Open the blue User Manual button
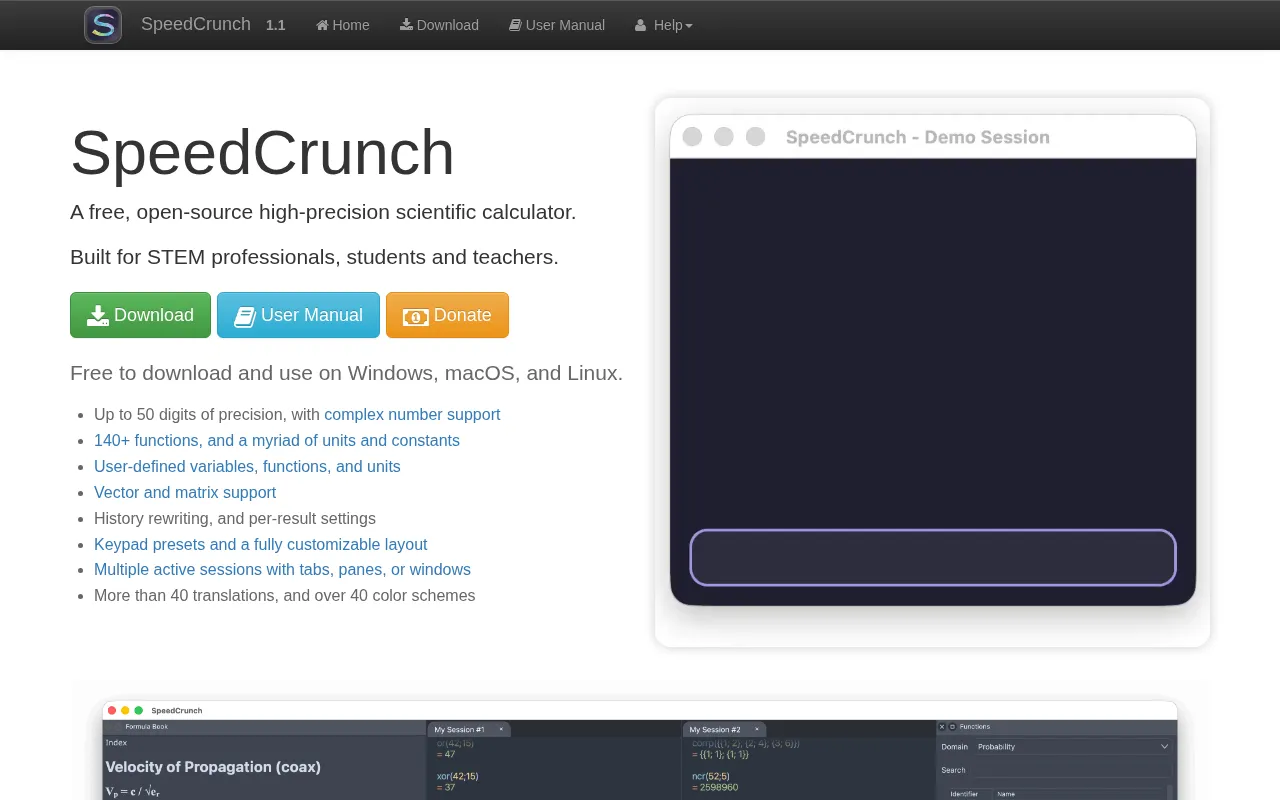Viewport: 1280px width, 800px height. click(298, 315)
